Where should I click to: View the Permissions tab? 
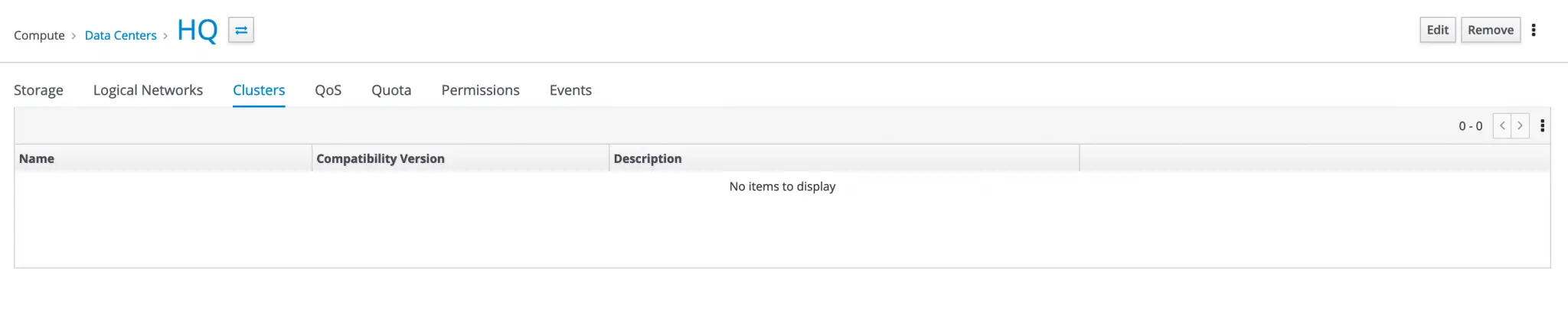480,90
